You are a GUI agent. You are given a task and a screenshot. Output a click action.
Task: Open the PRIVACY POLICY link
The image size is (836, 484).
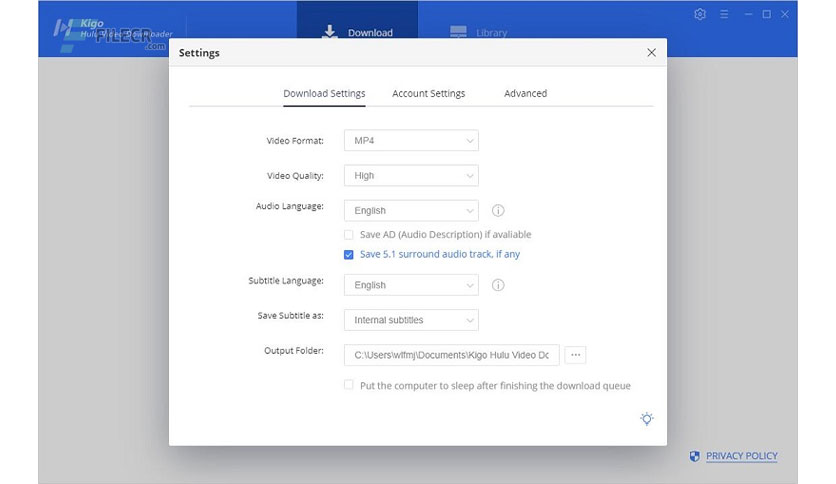click(x=742, y=456)
